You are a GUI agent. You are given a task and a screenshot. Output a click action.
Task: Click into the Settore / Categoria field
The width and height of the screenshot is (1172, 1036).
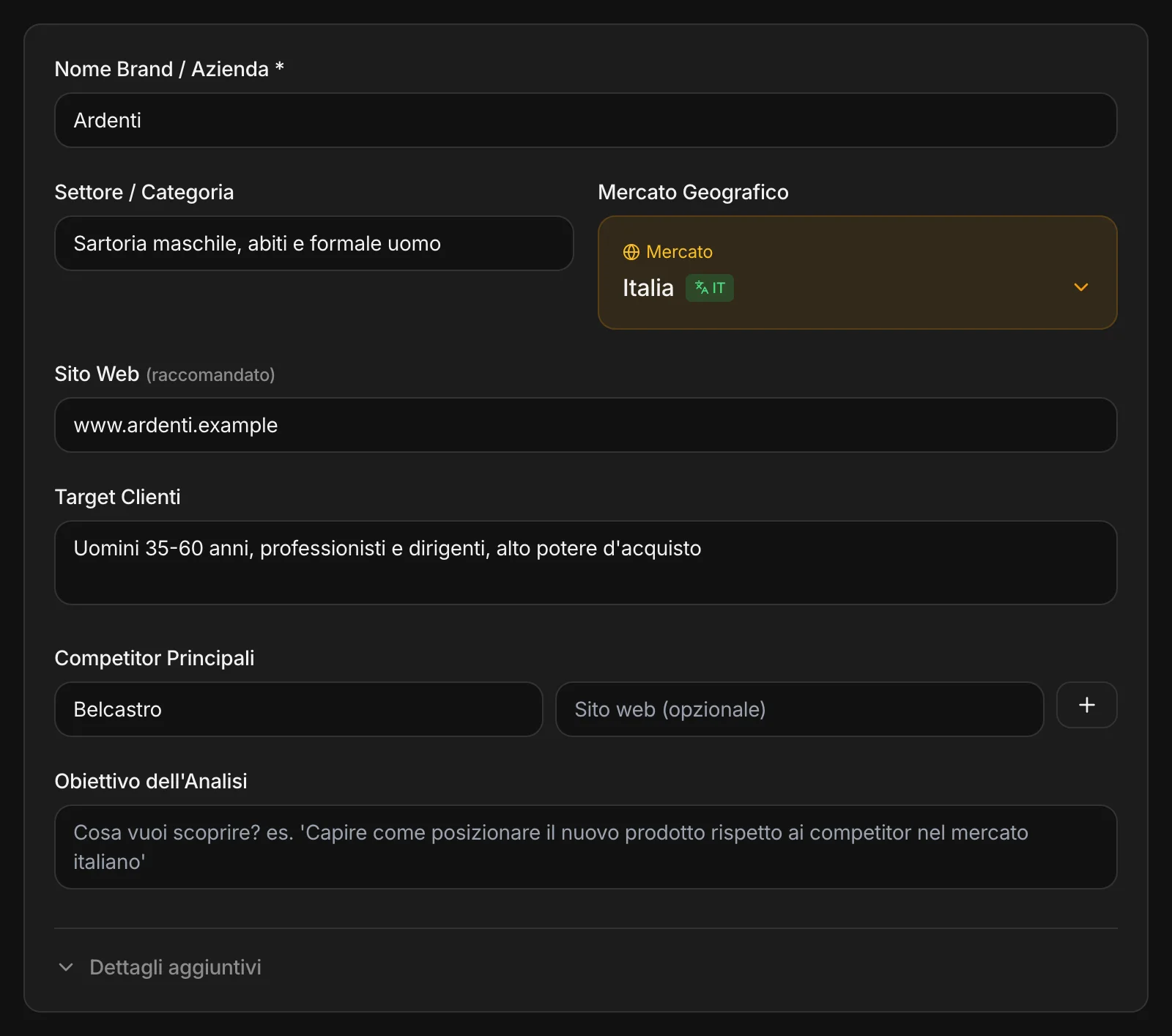pos(314,243)
